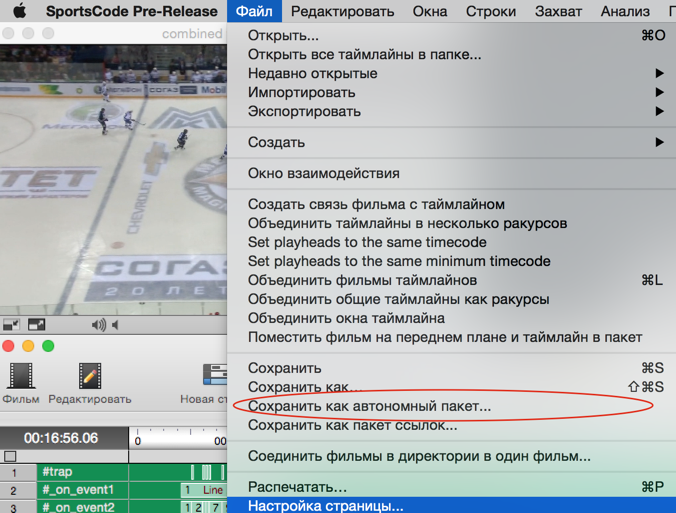Image resolution: width=676 pixels, height=513 pixels.
Task: Open the Захват menu
Action: click(x=558, y=11)
